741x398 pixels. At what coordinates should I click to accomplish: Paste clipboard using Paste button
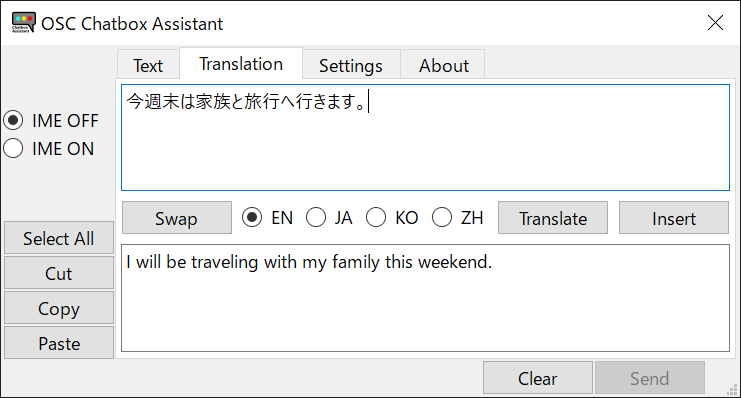point(59,343)
